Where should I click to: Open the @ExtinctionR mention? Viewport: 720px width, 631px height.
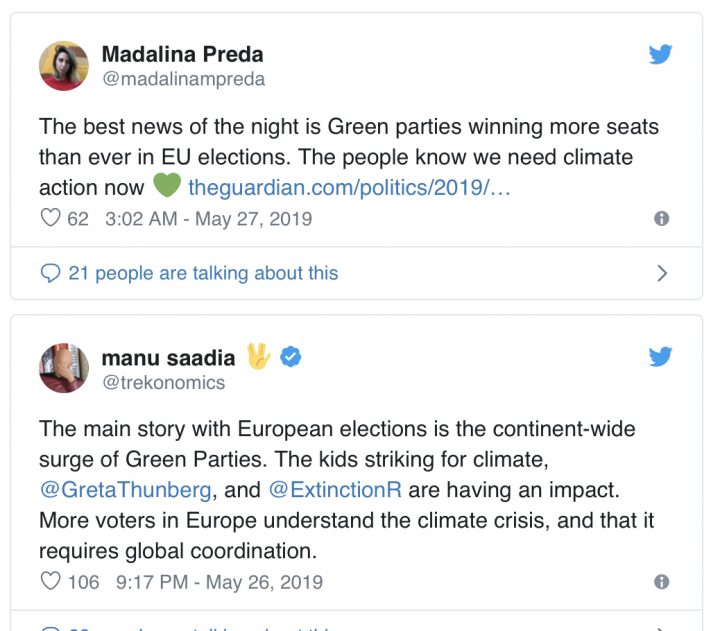pyautogui.click(x=329, y=490)
